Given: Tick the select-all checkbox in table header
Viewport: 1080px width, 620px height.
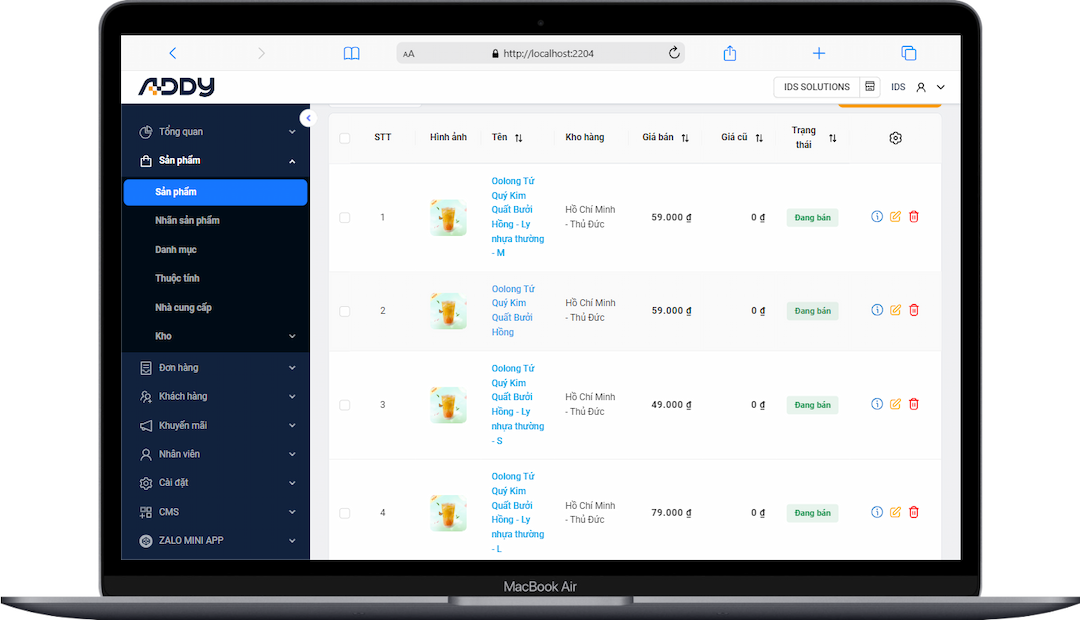Looking at the screenshot, I should [345, 138].
